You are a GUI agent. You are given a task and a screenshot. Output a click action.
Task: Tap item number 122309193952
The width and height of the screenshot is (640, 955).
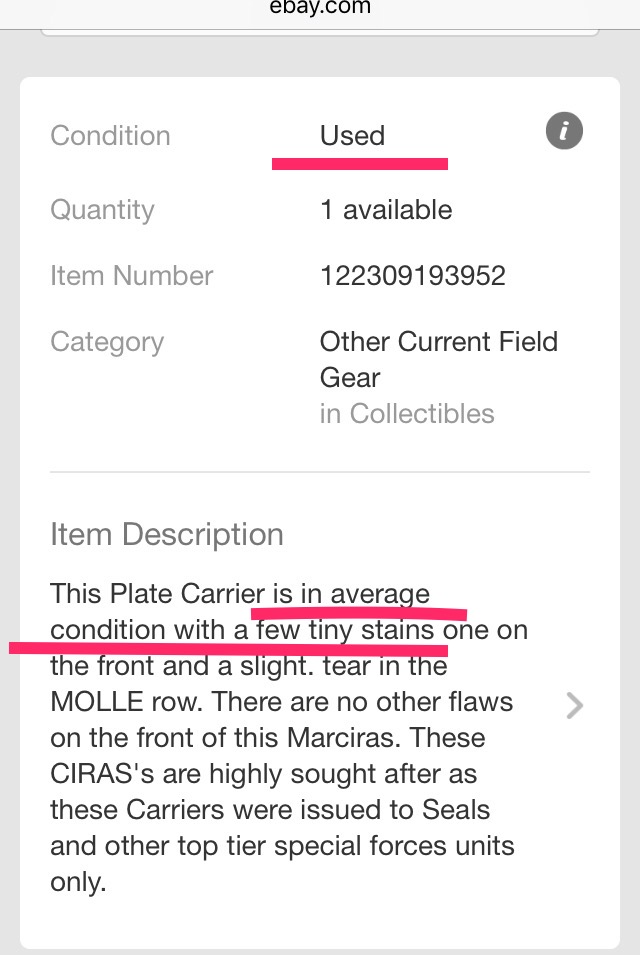point(413,276)
